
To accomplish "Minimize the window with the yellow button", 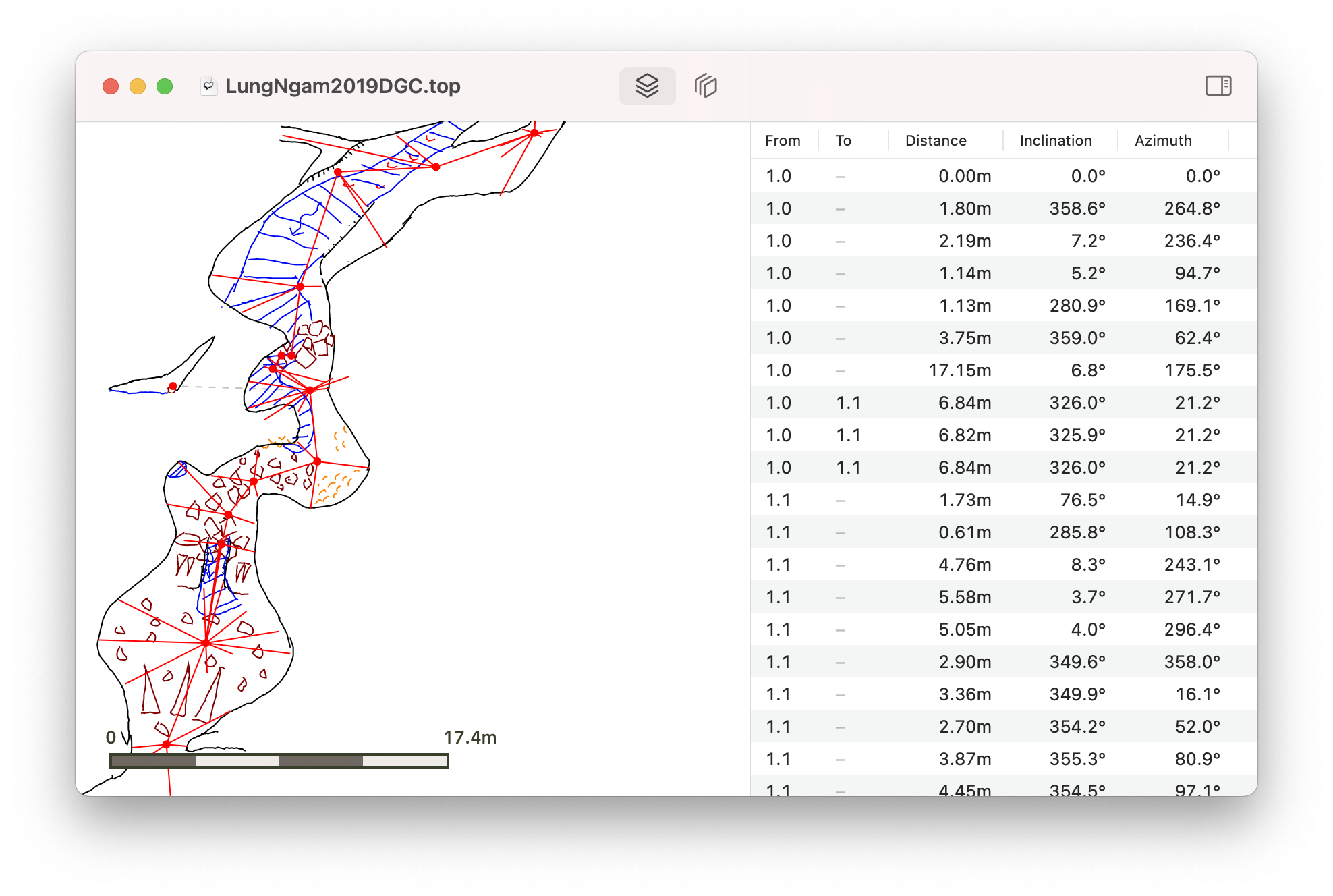I will click(x=138, y=86).
